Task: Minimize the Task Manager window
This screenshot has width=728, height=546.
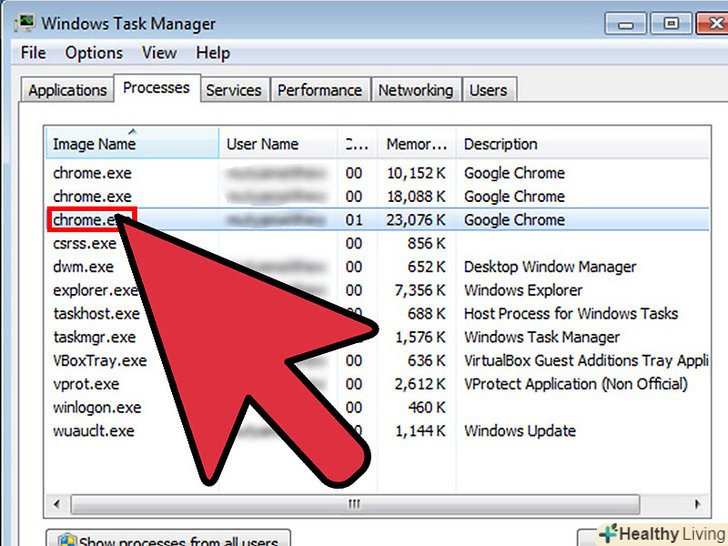Action: [x=625, y=23]
